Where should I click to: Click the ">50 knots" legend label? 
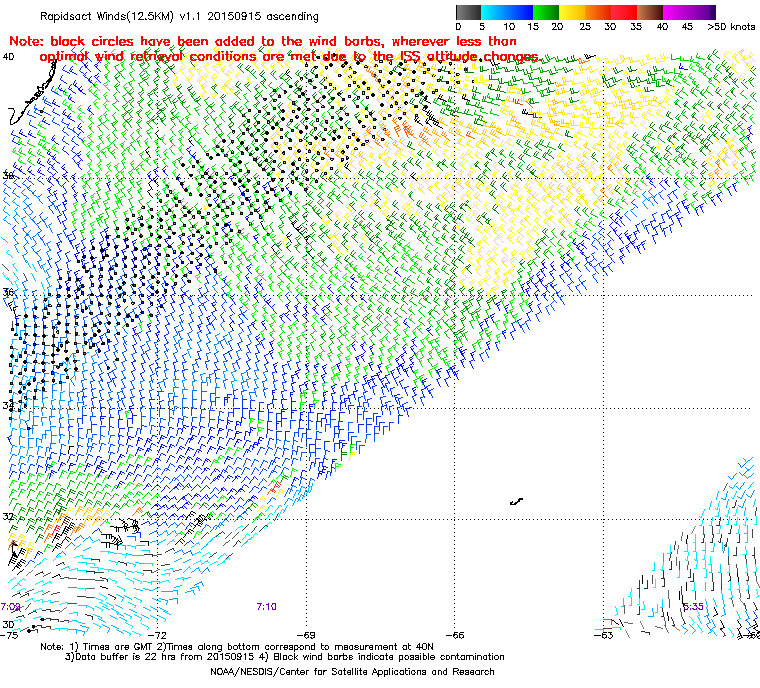point(731,27)
